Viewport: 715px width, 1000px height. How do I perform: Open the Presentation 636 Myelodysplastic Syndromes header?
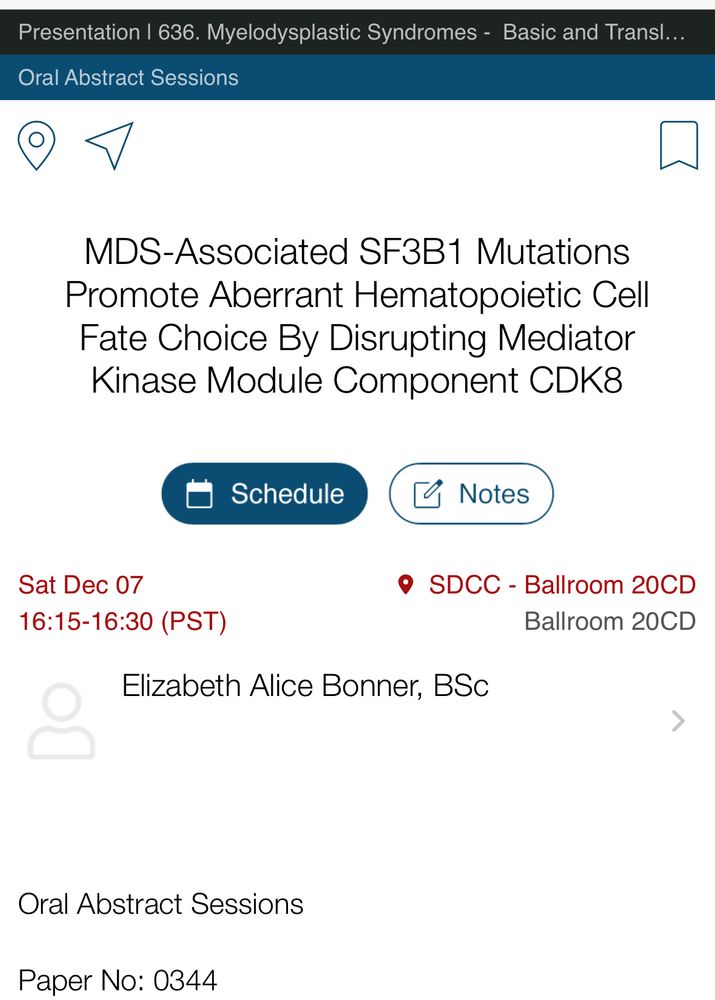tap(357, 32)
